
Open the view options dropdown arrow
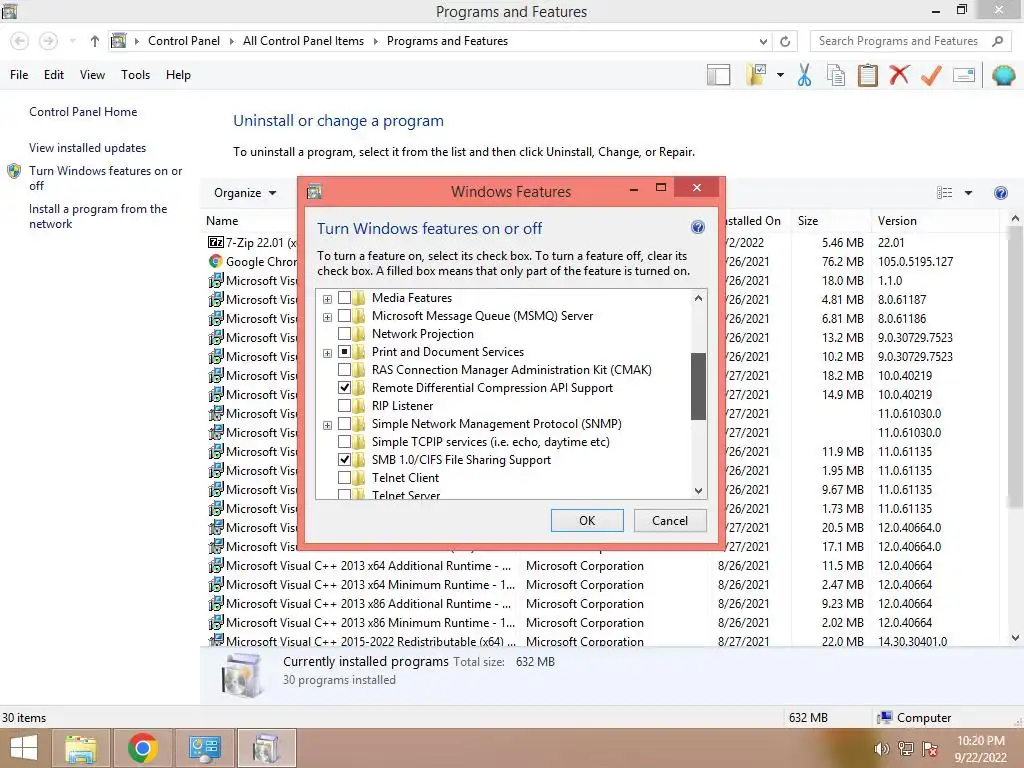968,193
